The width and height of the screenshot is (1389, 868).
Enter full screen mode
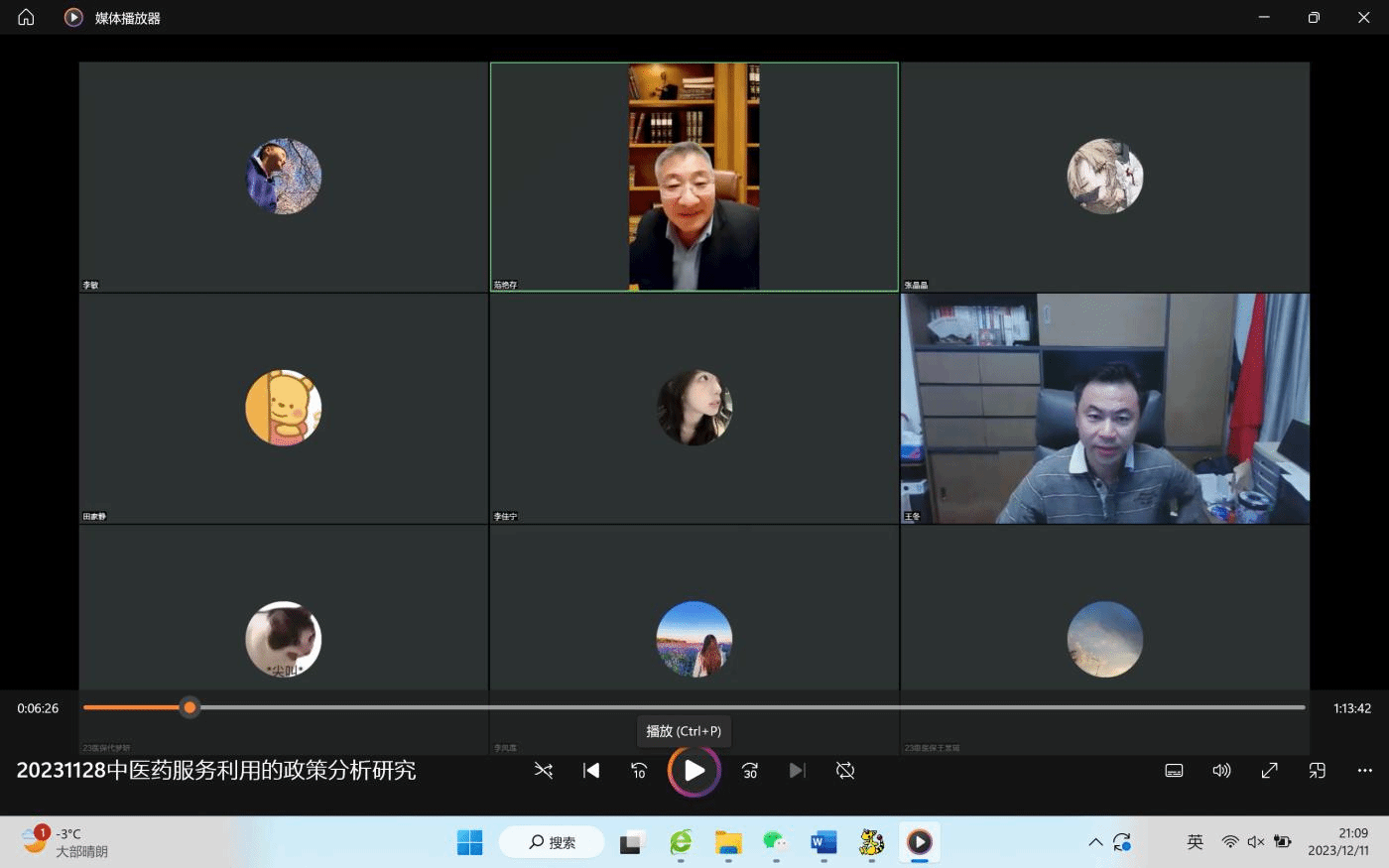[x=1269, y=771]
